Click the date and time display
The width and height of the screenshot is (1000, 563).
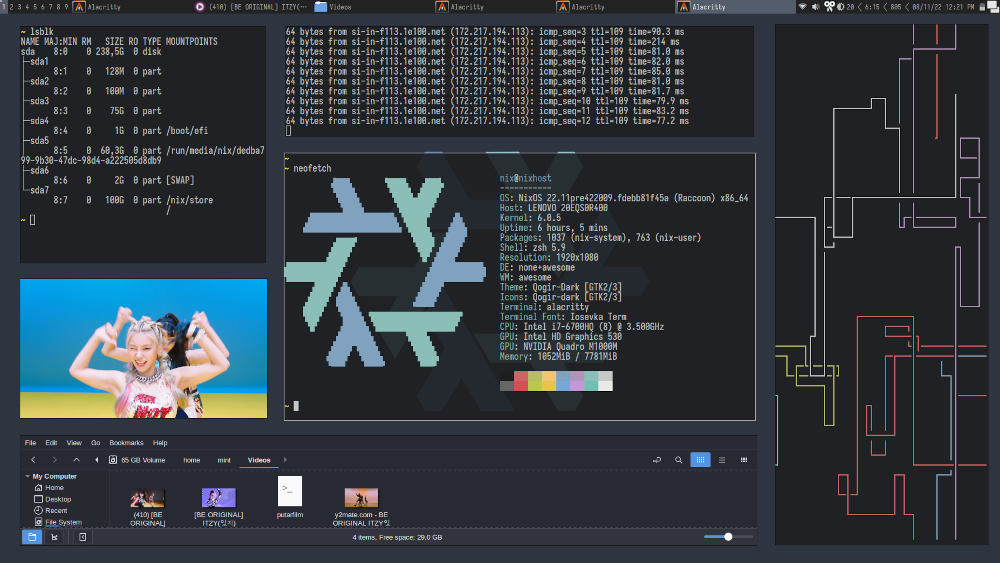943,6
